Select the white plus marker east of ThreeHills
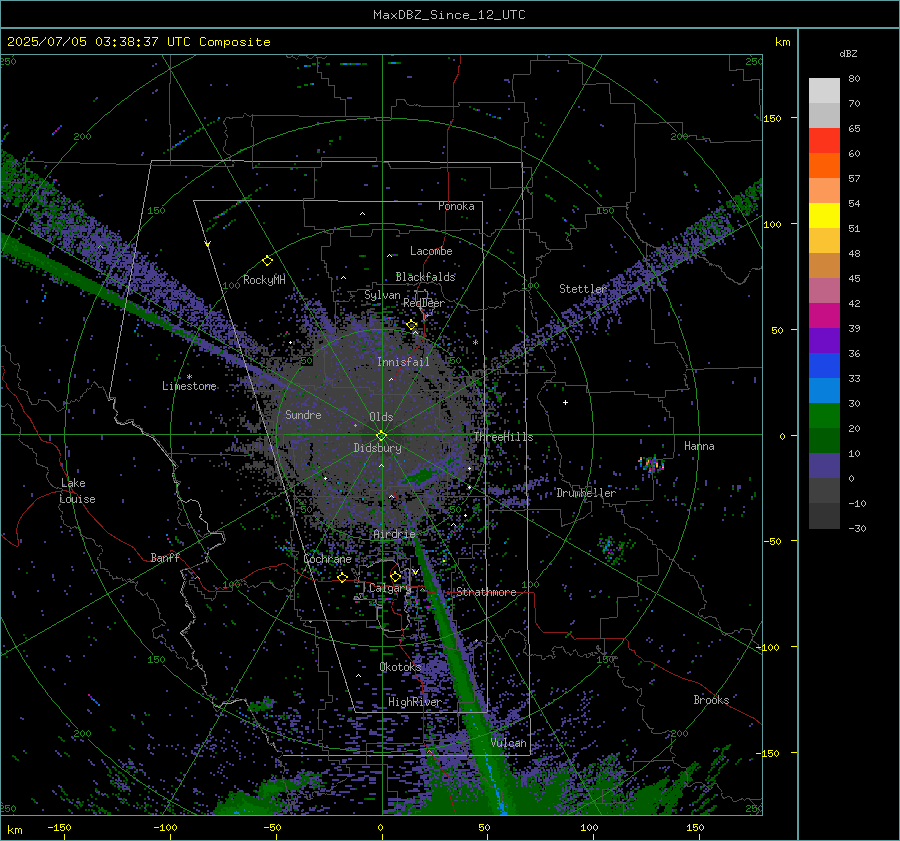The width and height of the screenshot is (900, 841). pyautogui.click(x=565, y=402)
